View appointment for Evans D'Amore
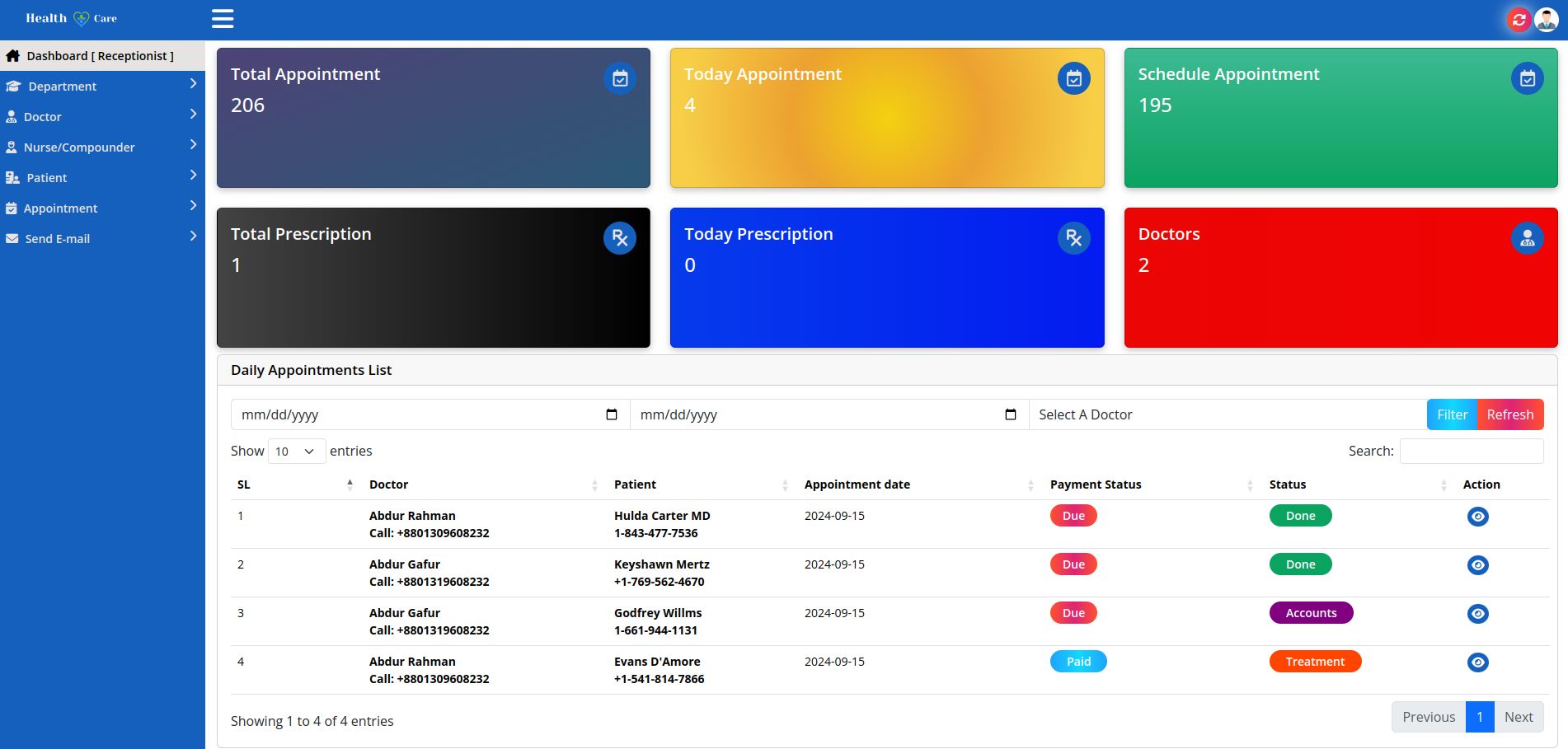Image resolution: width=1568 pixels, height=749 pixels. (1477, 662)
